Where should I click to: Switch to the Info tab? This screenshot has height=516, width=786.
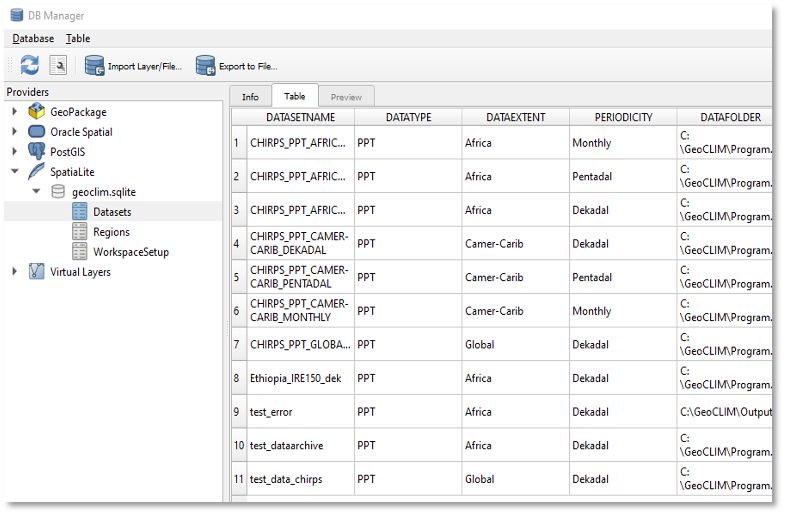(x=250, y=97)
